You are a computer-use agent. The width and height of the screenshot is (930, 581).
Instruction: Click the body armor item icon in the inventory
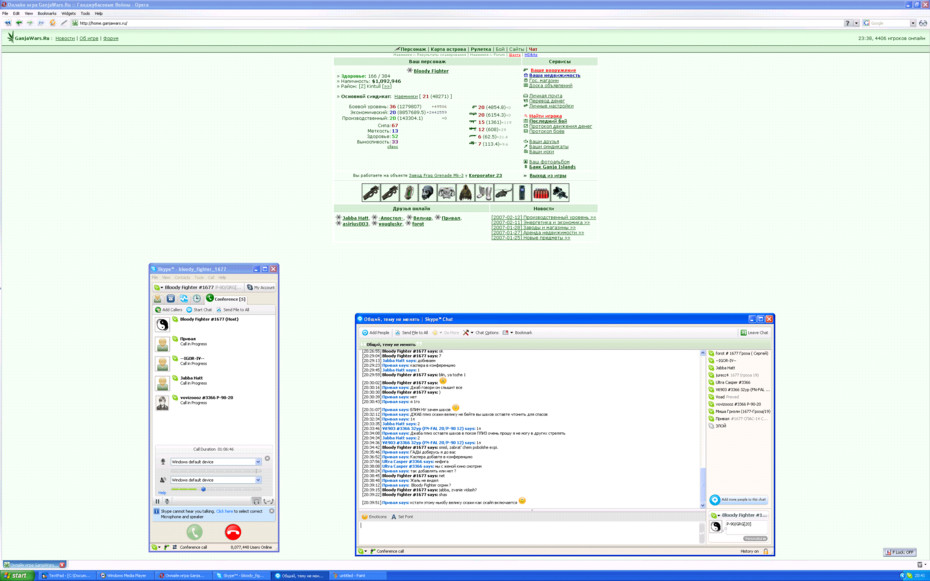pos(447,193)
